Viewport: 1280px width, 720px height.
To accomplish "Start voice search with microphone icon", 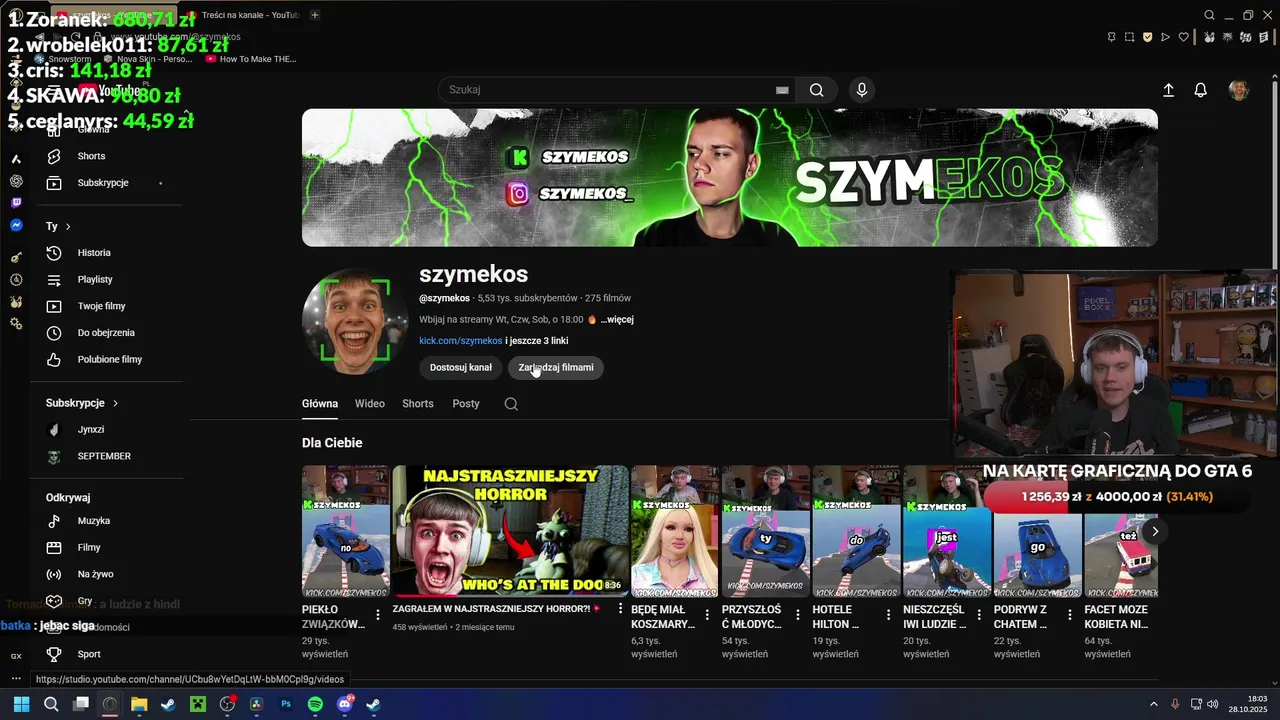I will 862,90.
